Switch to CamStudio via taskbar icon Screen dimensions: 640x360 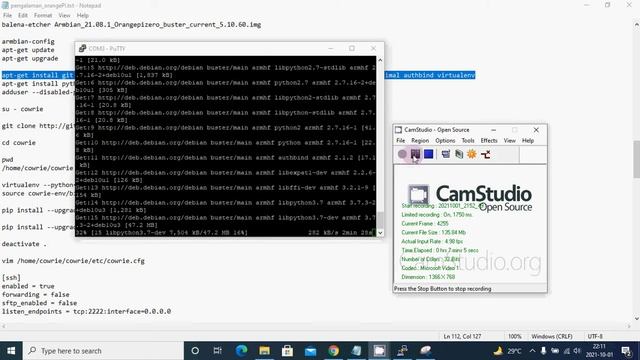pyautogui.click(x=379, y=351)
